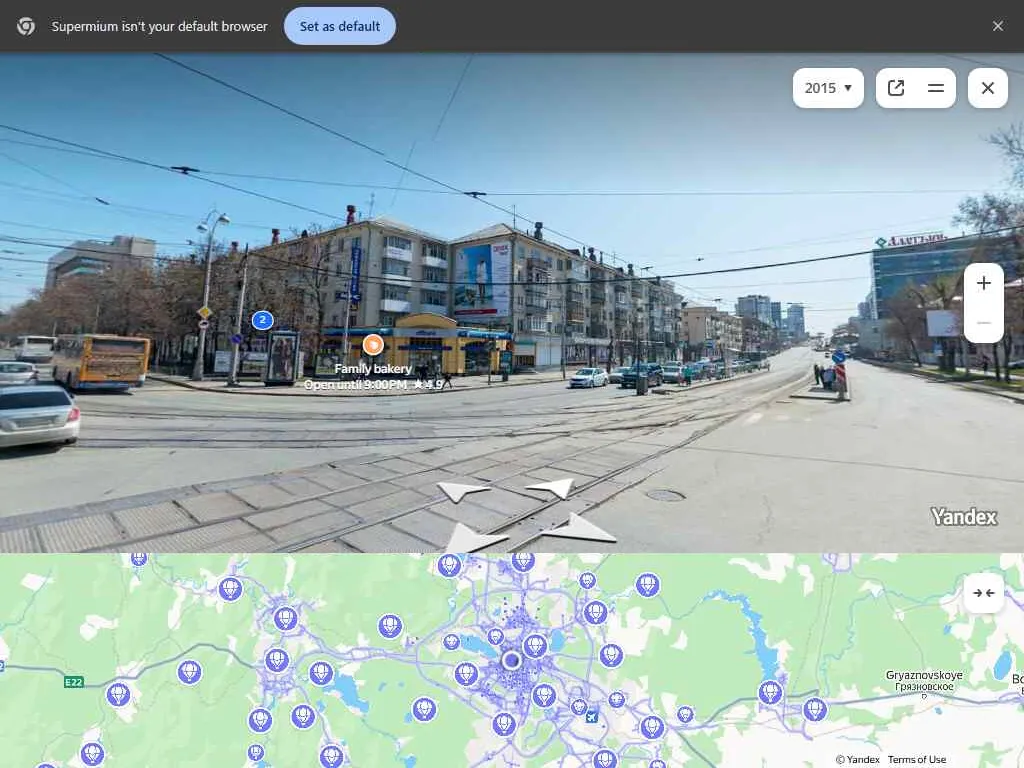Click the share panorama icon

(896, 88)
